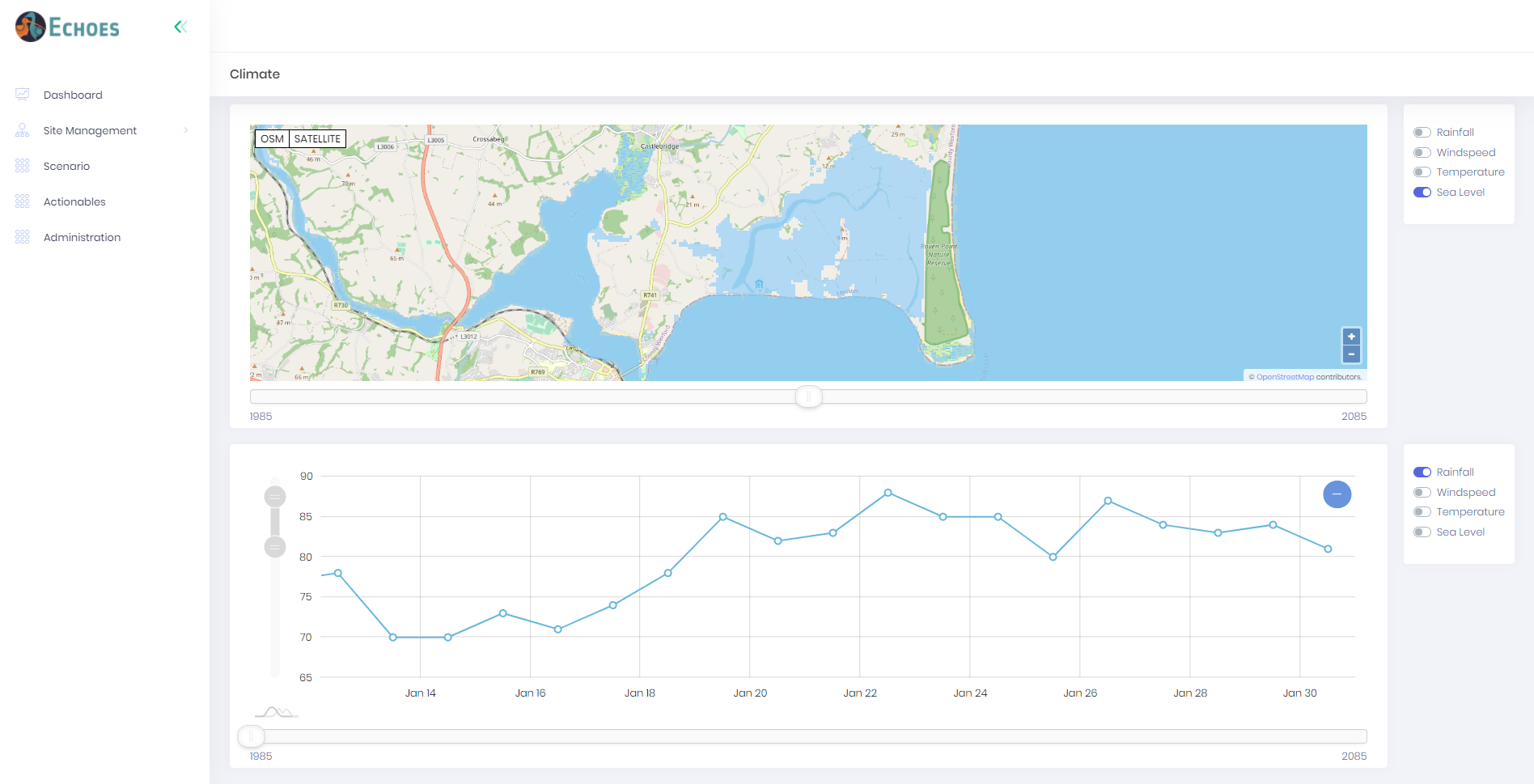The height and width of the screenshot is (784, 1534).
Task: Enable chart Windspeed toggle
Action: (x=1422, y=493)
